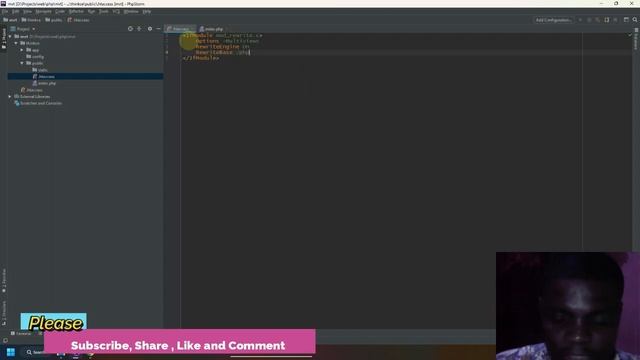Click the tool windows quick-access icon bottom-left
Image resolution: width=640 pixels, height=360 pixels.
pos(5,340)
